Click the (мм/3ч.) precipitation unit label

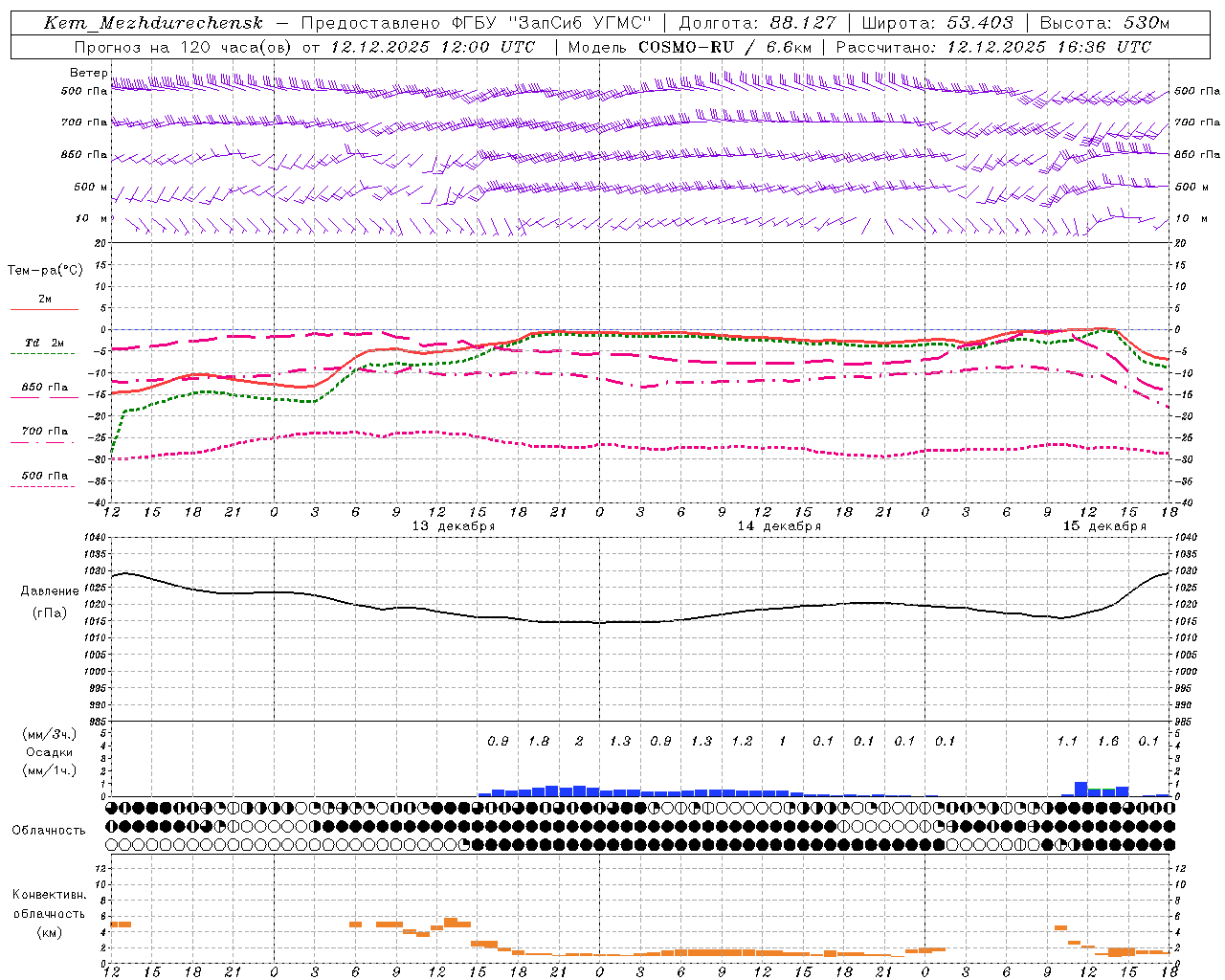(50, 734)
